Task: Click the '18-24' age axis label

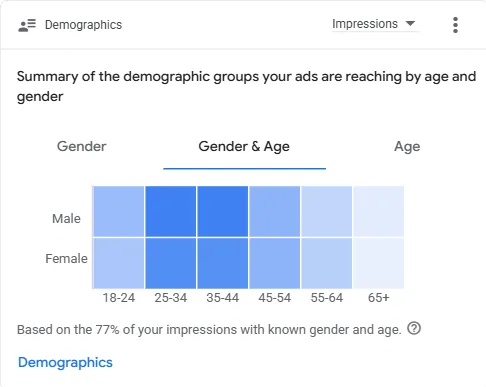Action: coord(119,298)
